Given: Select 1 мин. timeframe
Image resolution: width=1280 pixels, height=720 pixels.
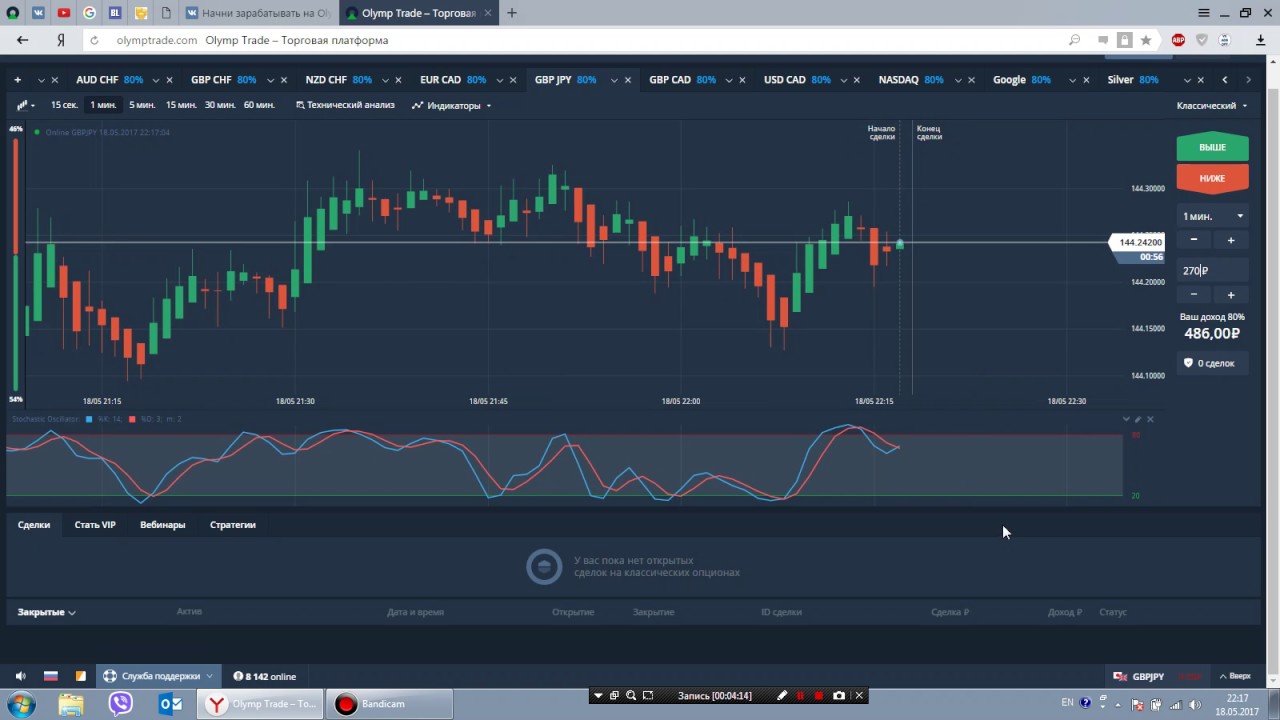Looking at the screenshot, I should pyautogui.click(x=103, y=105).
